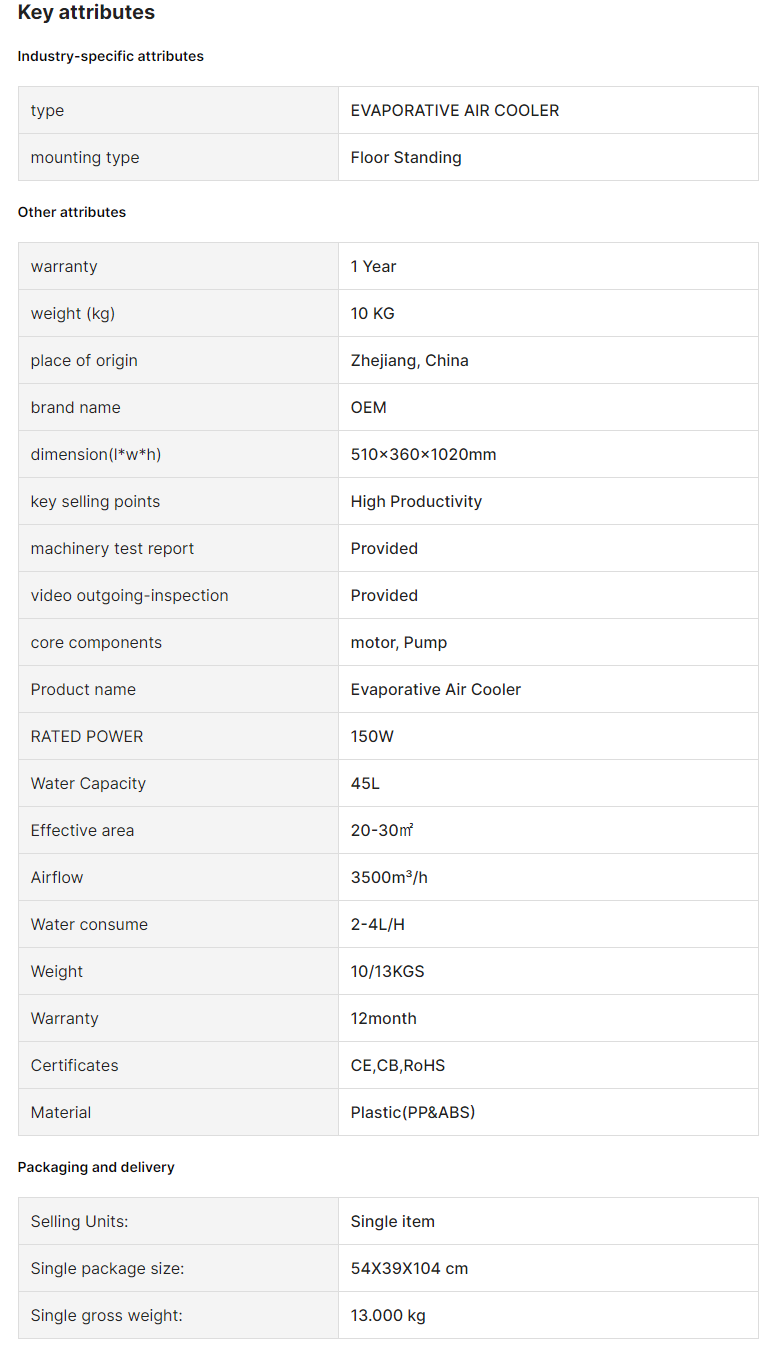Screen dimensions: 779x1353
Task: Click the 13.000 kg gross weight value
Action: (x=388, y=1316)
